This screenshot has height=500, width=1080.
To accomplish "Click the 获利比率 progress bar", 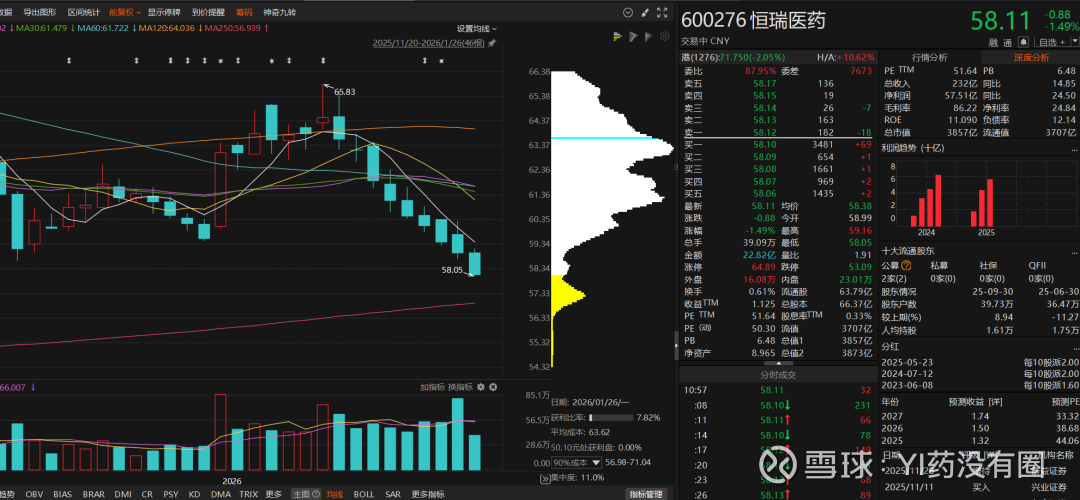I will coord(610,417).
